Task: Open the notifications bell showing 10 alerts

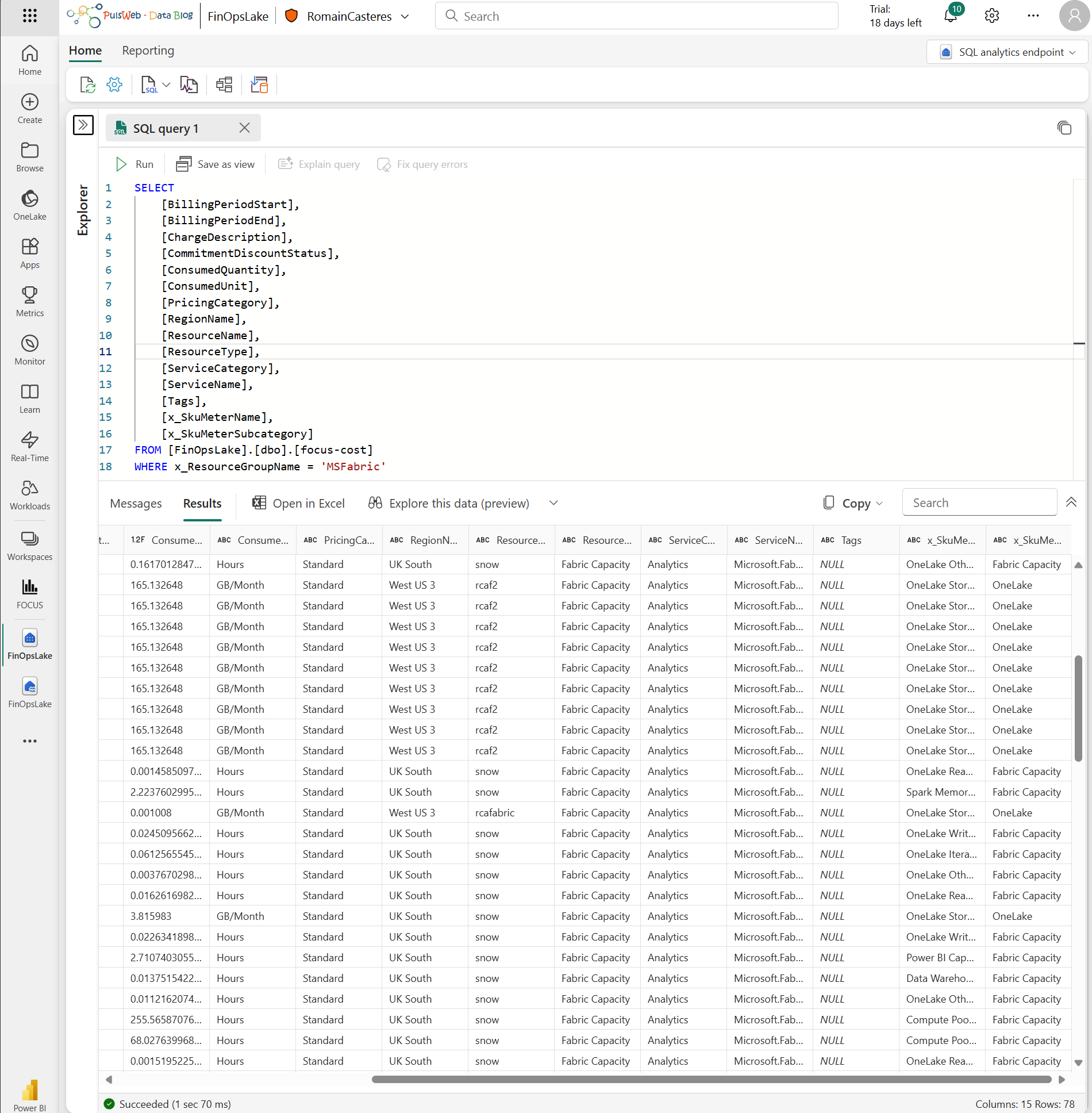Action: [x=951, y=16]
